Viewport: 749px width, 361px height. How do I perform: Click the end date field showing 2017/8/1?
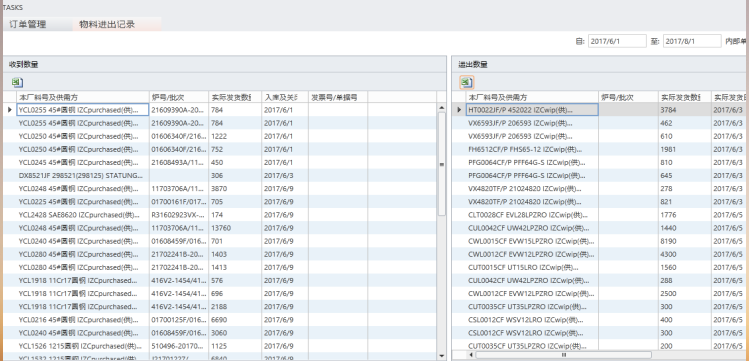tap(692, 41)
